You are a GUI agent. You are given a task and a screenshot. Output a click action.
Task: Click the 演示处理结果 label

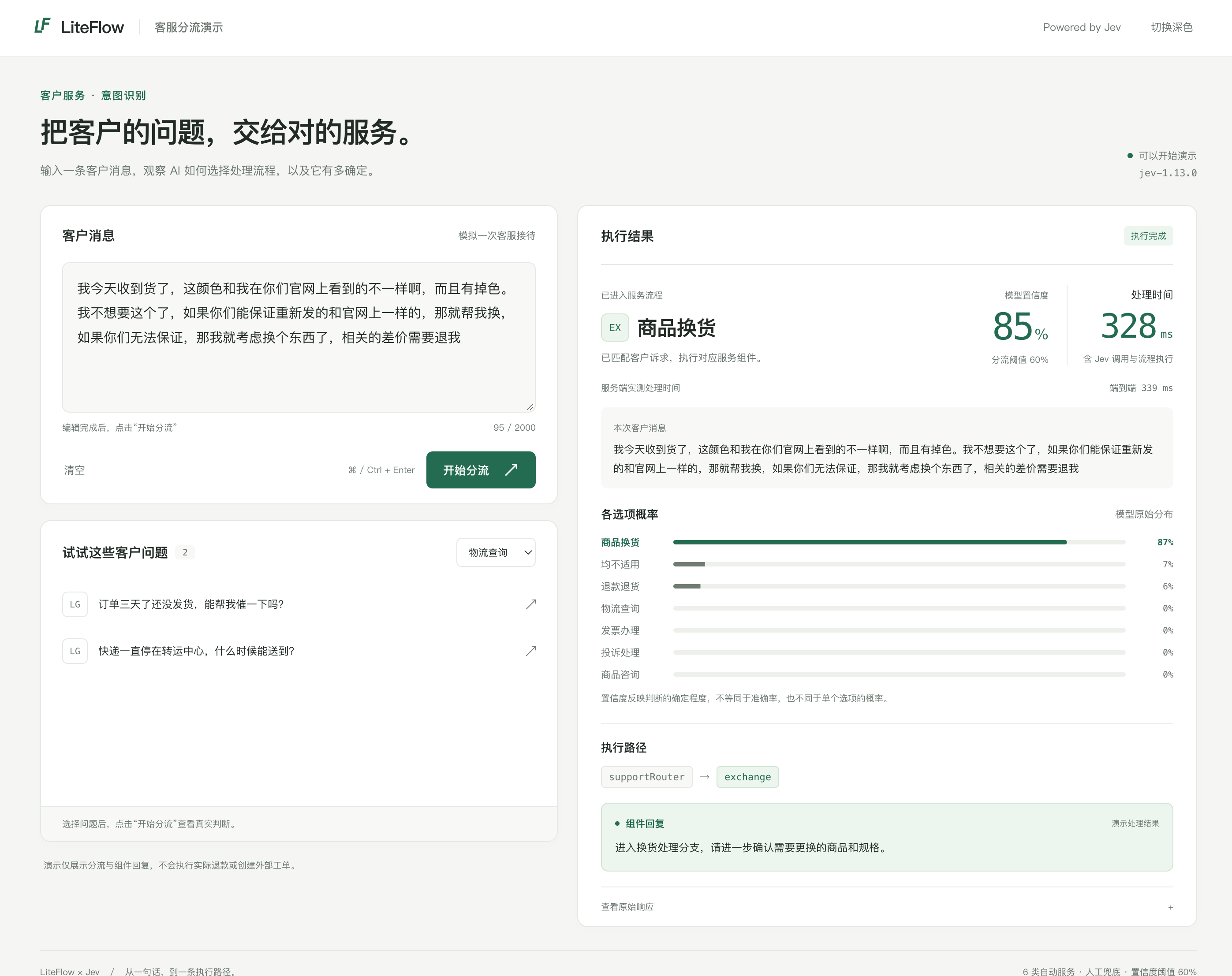1135,823
